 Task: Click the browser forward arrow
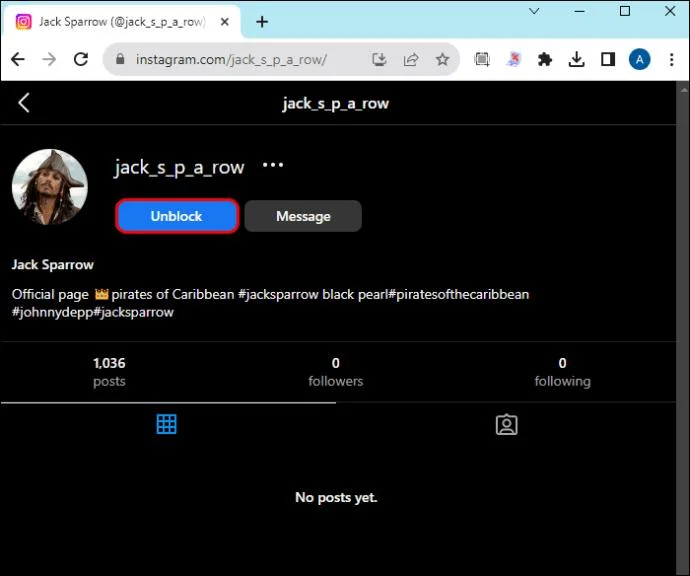coord(49,59)
